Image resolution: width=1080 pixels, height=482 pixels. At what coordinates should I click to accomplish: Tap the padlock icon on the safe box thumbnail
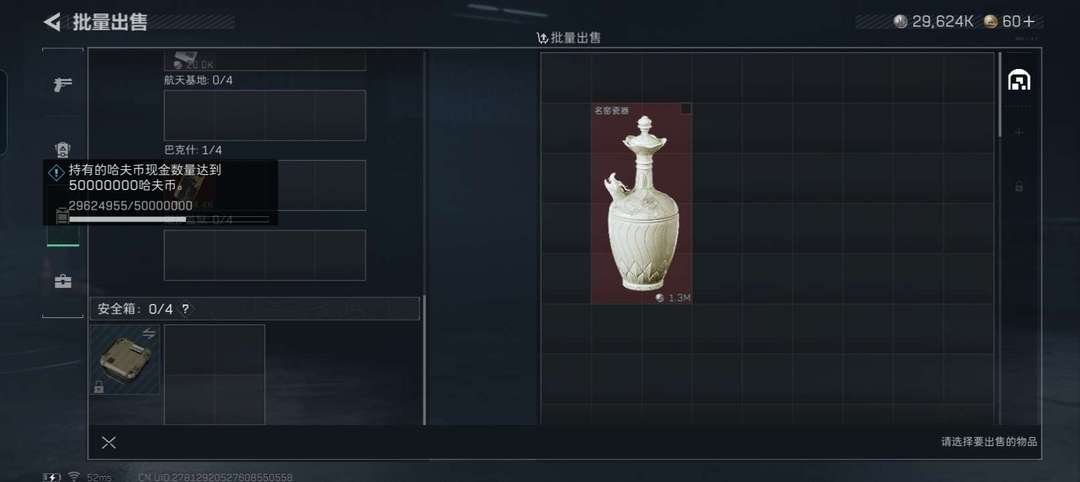(98, 387)
